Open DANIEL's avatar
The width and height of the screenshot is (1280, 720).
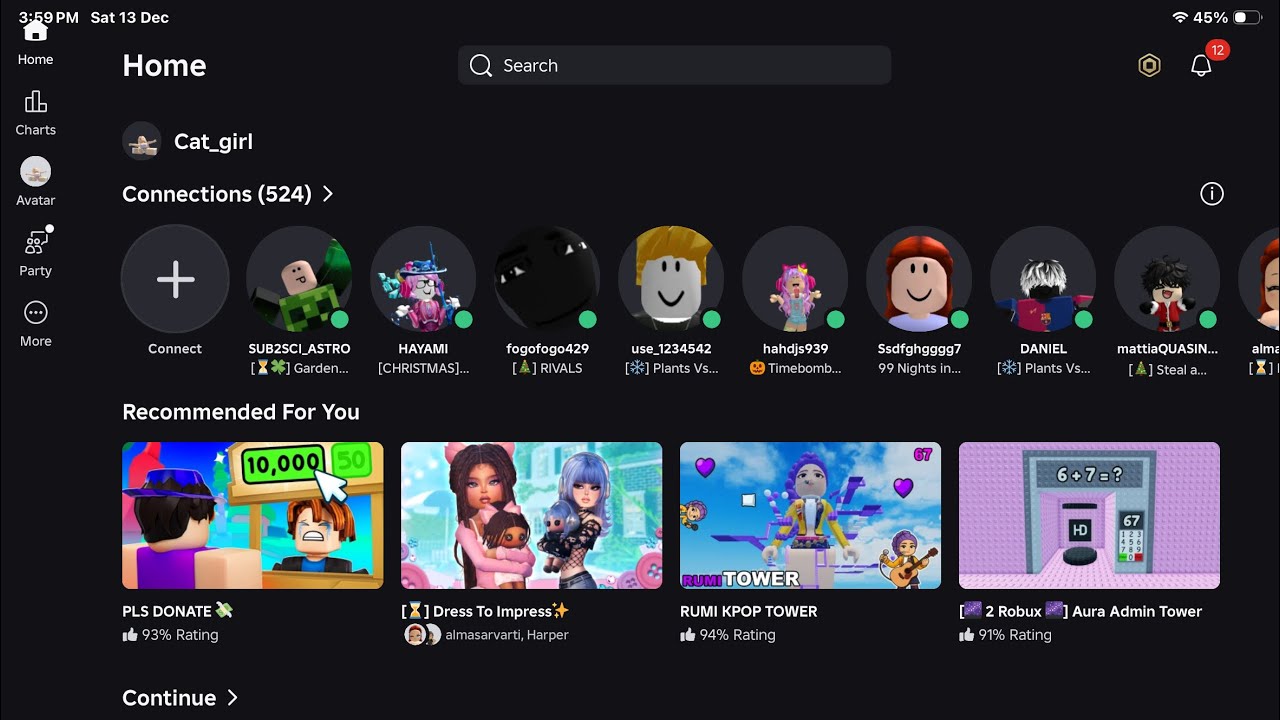click(1043, 279)
